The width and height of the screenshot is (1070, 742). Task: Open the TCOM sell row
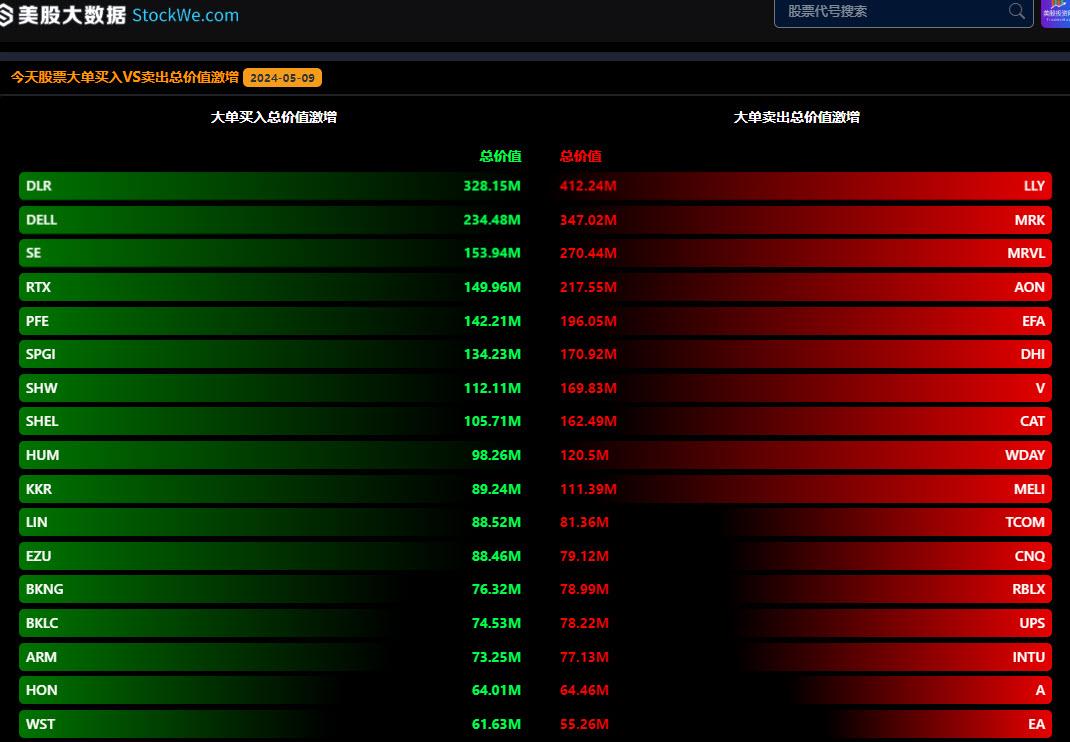click(803, 522)
